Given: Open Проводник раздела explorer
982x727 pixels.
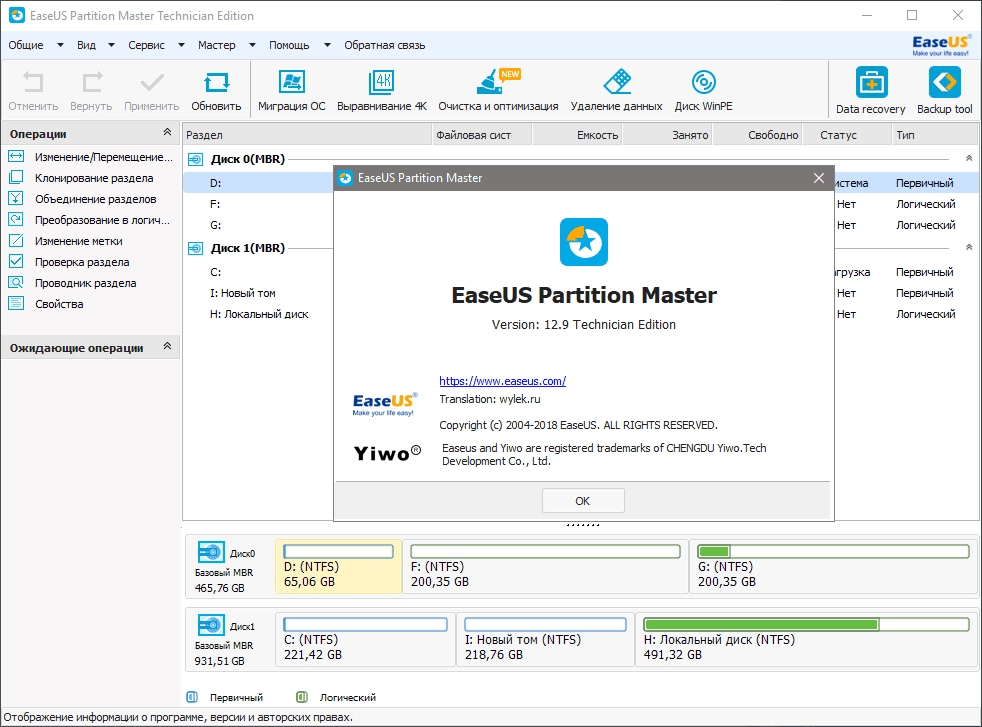Looking at the screenshot, I should tap(72, 283).
